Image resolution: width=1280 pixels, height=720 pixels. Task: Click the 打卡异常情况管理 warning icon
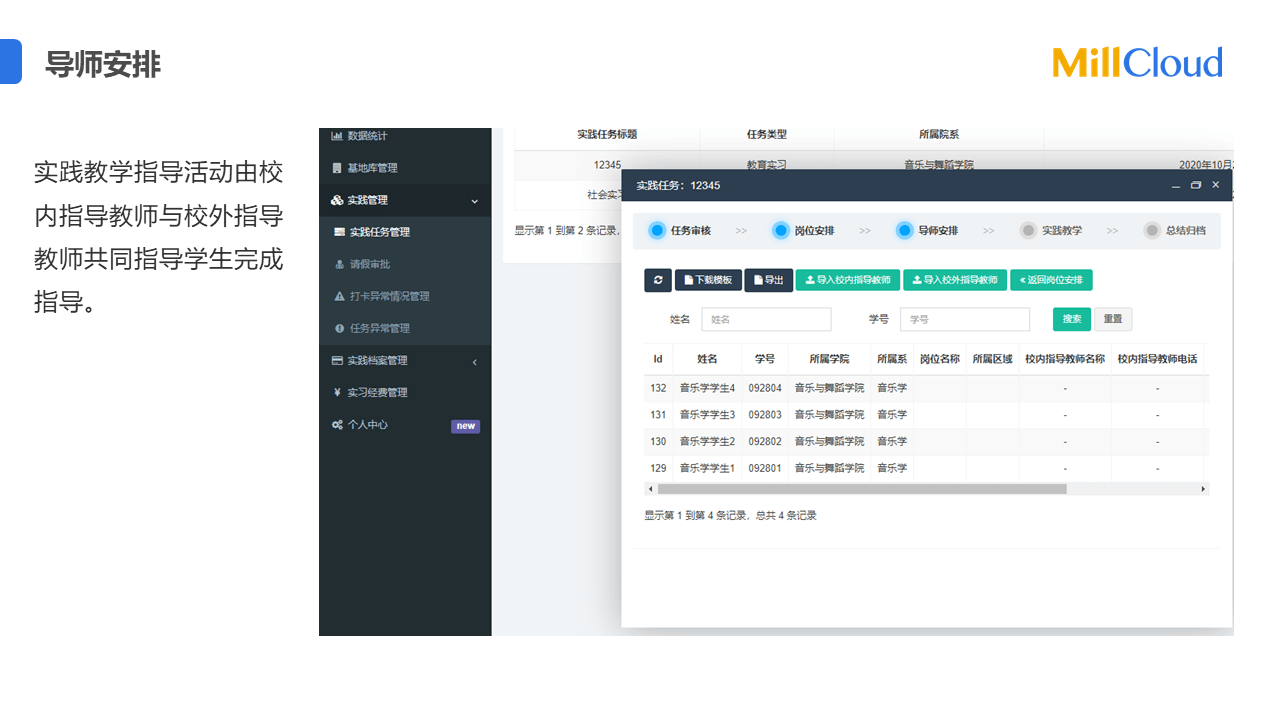click(x=339, y=296)
